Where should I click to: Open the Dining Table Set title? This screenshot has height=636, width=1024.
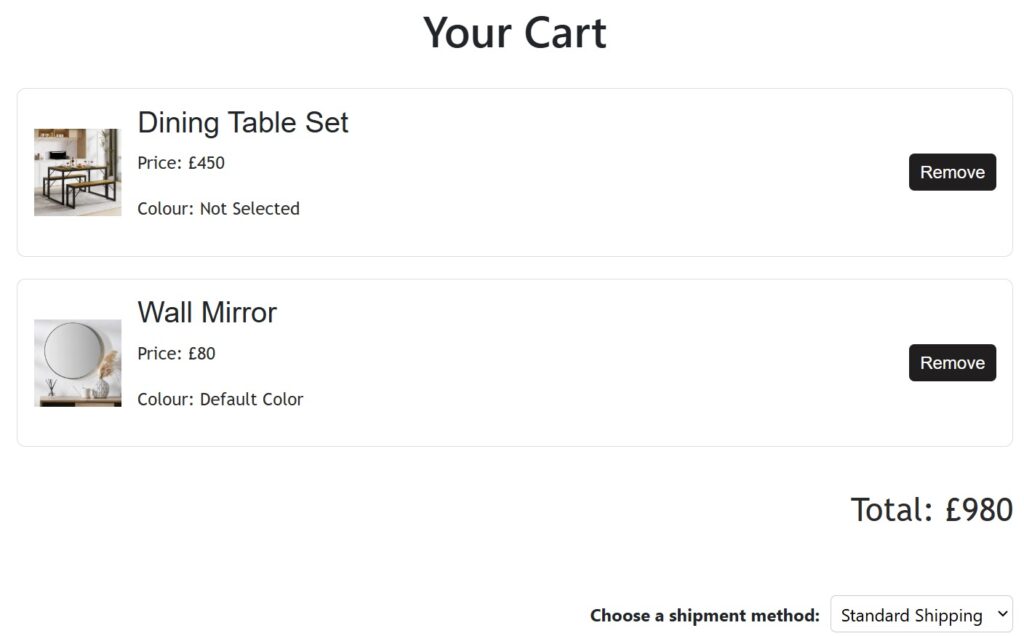(243, 122)
